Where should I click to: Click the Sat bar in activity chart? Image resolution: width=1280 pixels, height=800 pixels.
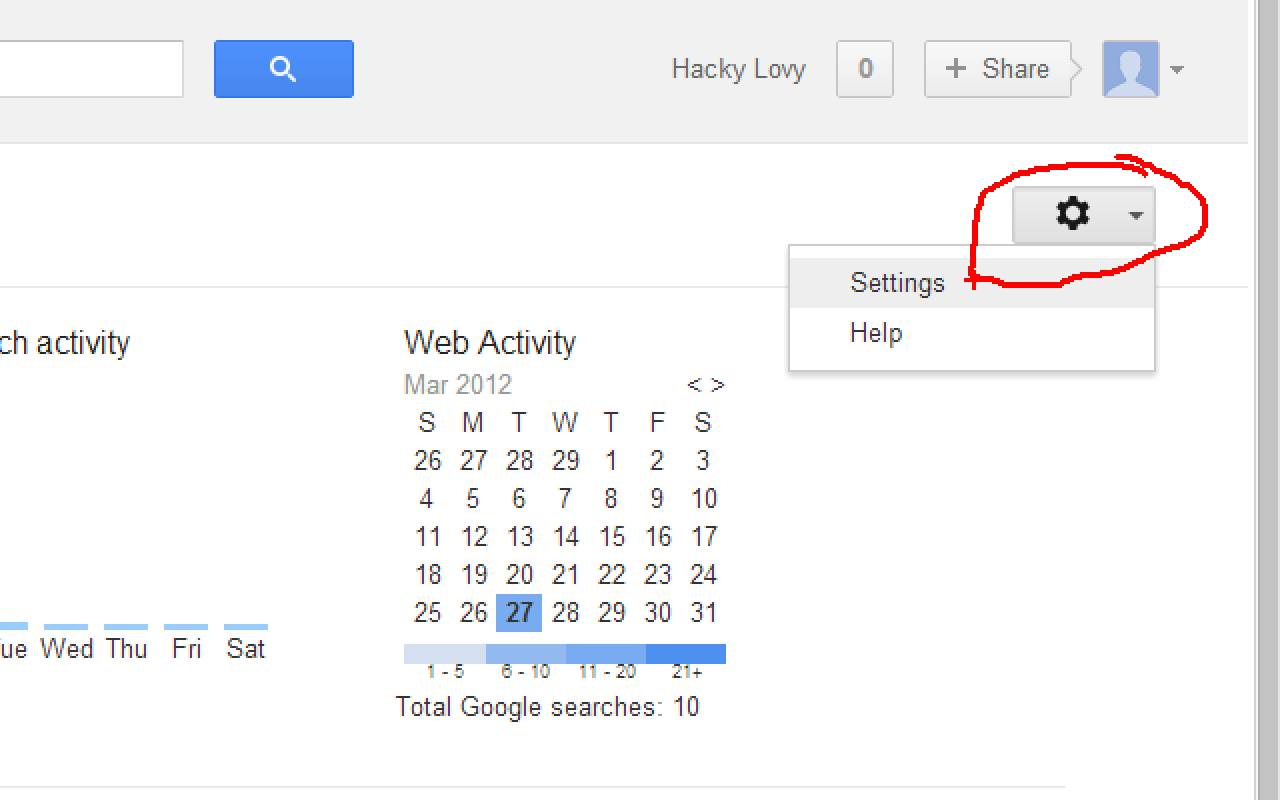tap(246, 627)
